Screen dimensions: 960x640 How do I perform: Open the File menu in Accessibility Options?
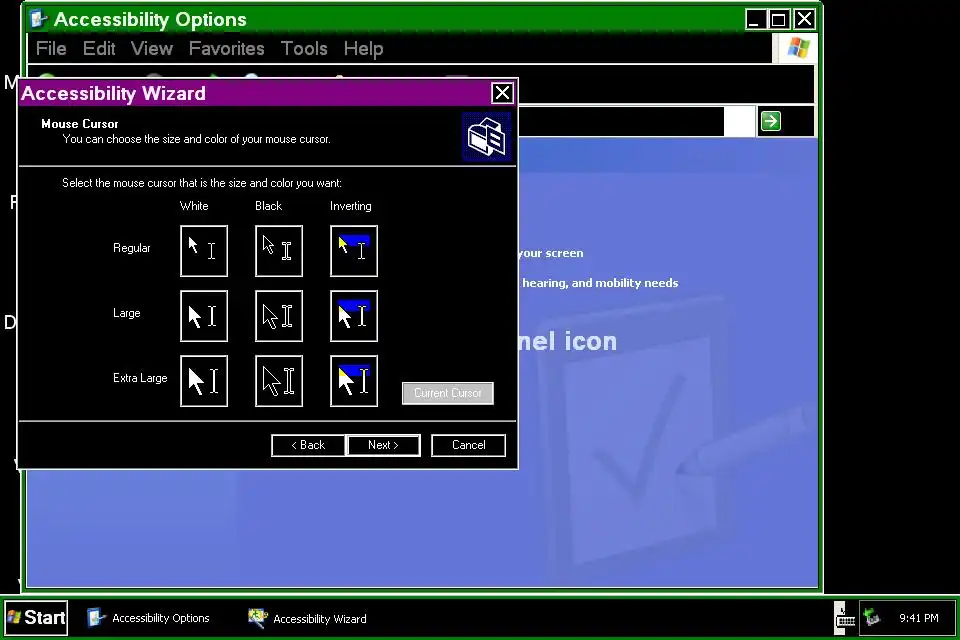pos(51,48)
